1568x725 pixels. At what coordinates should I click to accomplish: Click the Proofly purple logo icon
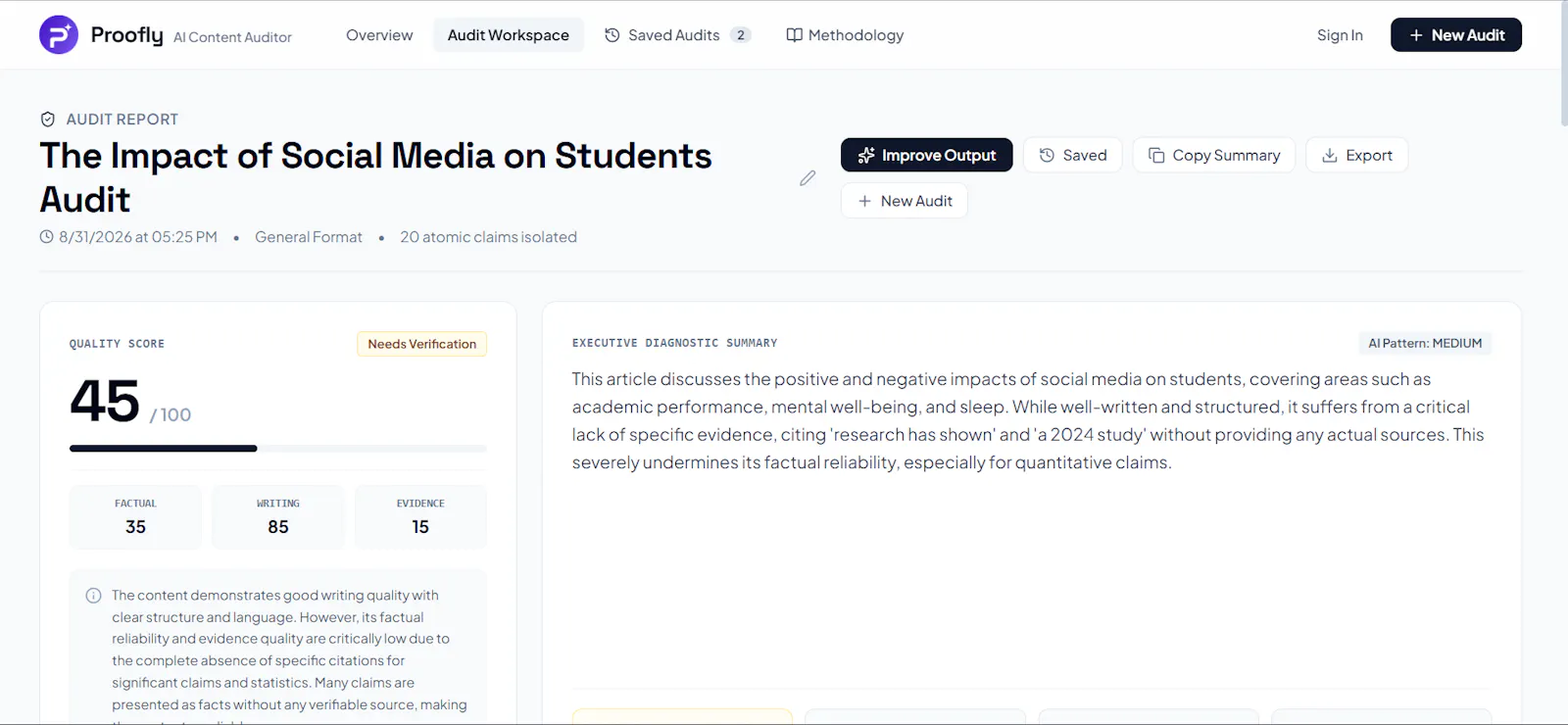click(x=59, y=35)
